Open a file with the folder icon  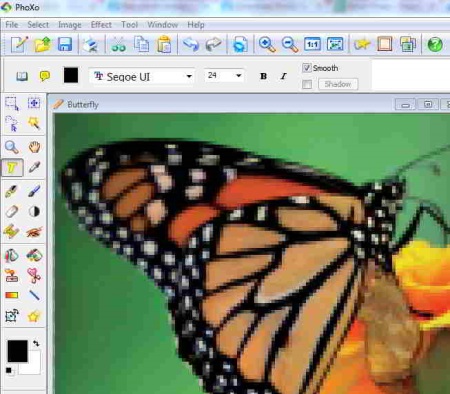(x=42, y=44)
